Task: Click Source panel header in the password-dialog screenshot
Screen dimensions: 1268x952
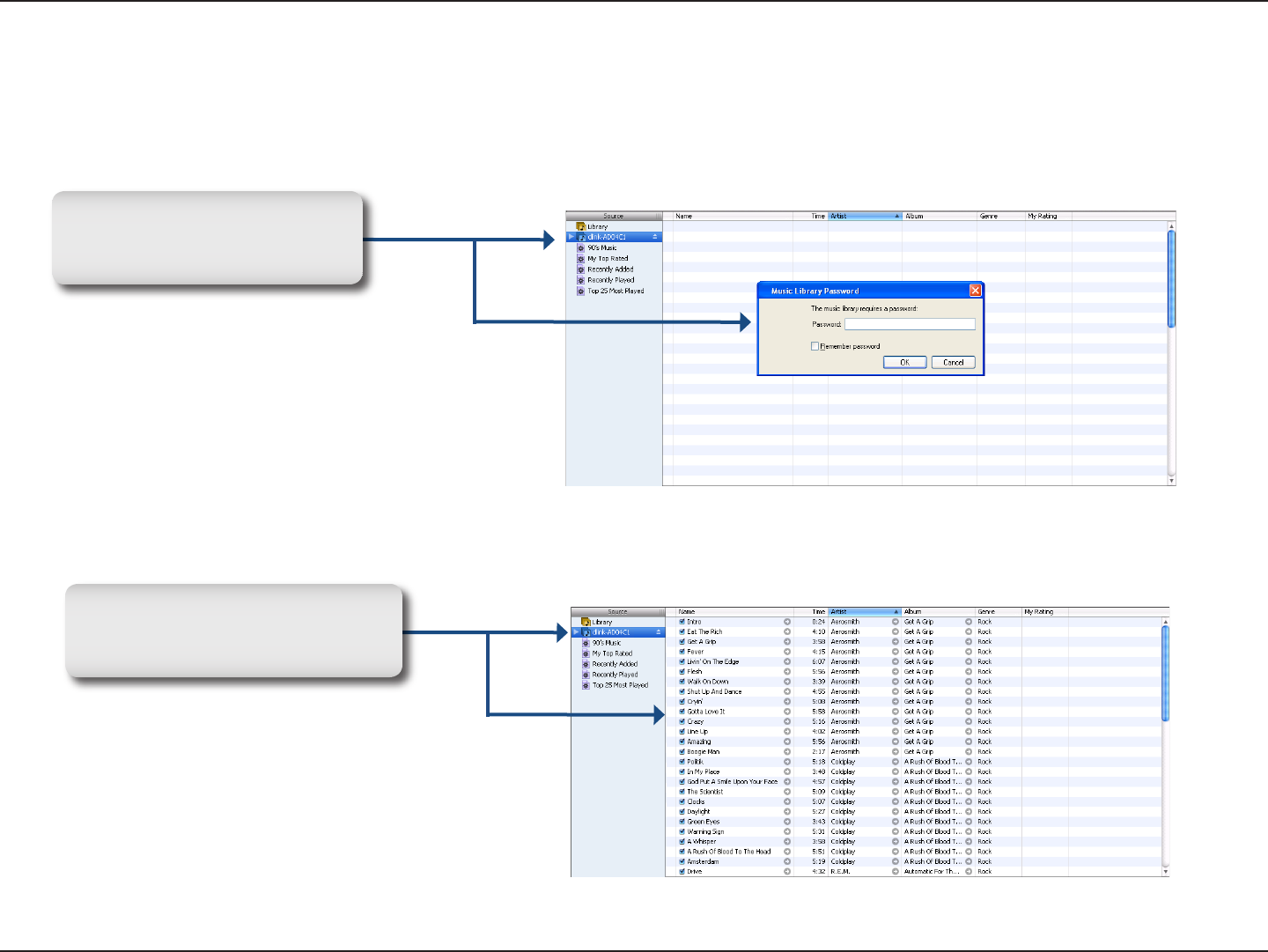Action: (614, 216)
